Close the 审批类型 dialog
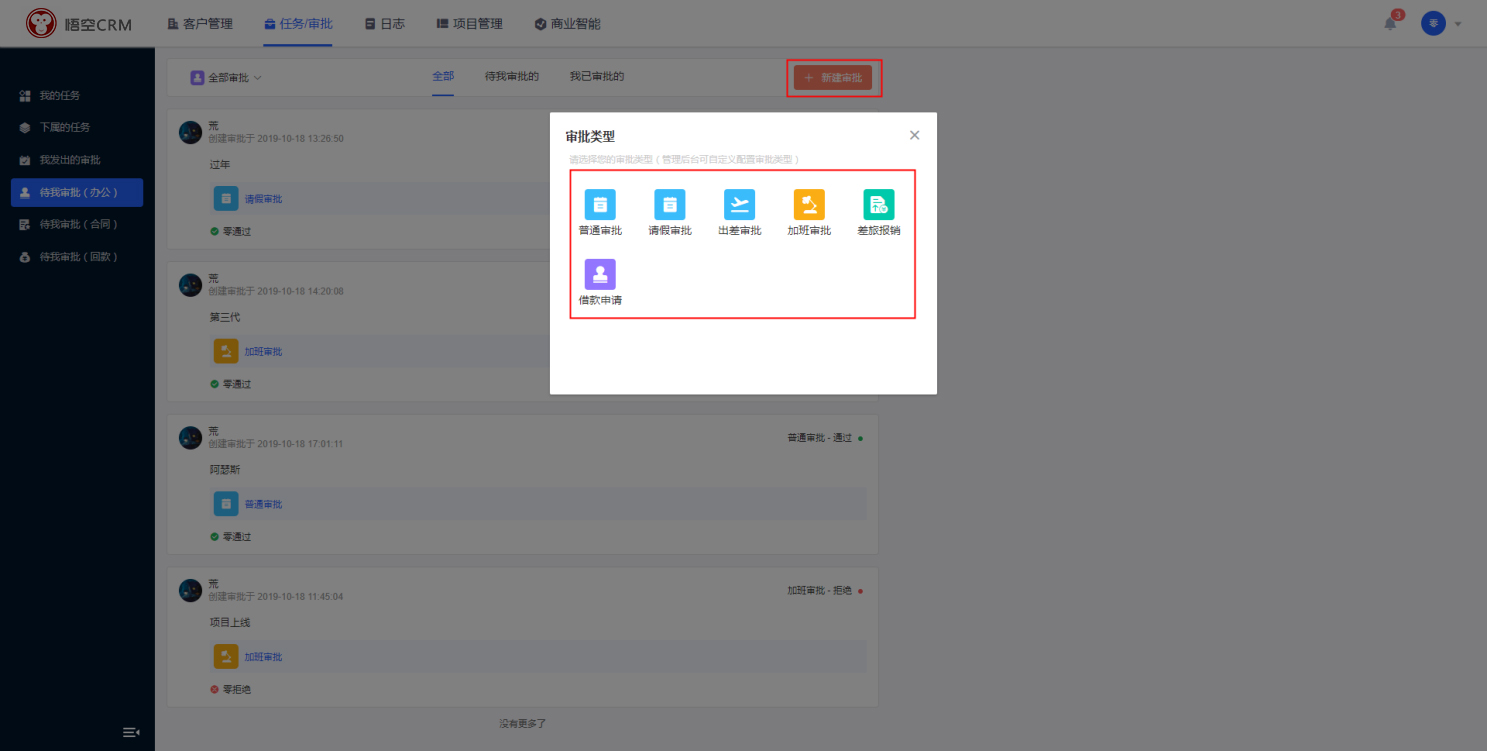Viewport: 1487px width, 751px height. (x=914, y=135)
